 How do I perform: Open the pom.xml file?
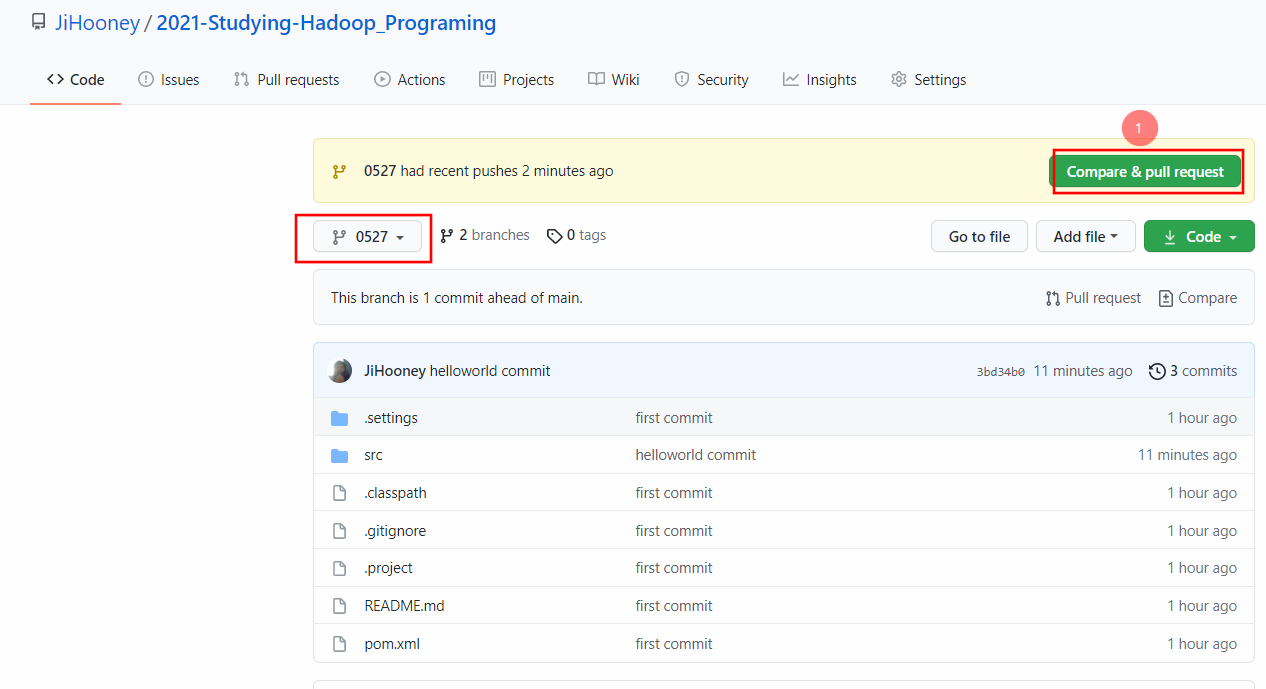392,644
